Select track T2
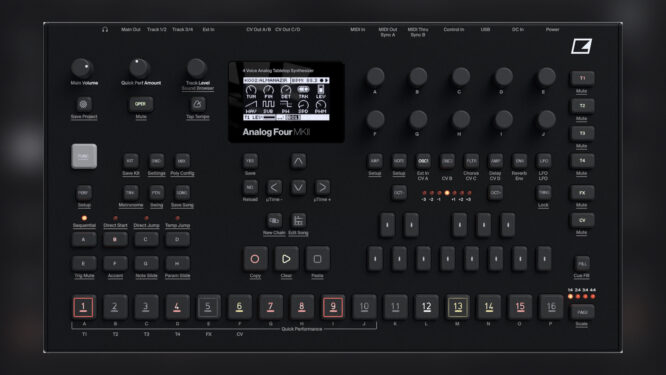666x375 pixels. point(582,106)
